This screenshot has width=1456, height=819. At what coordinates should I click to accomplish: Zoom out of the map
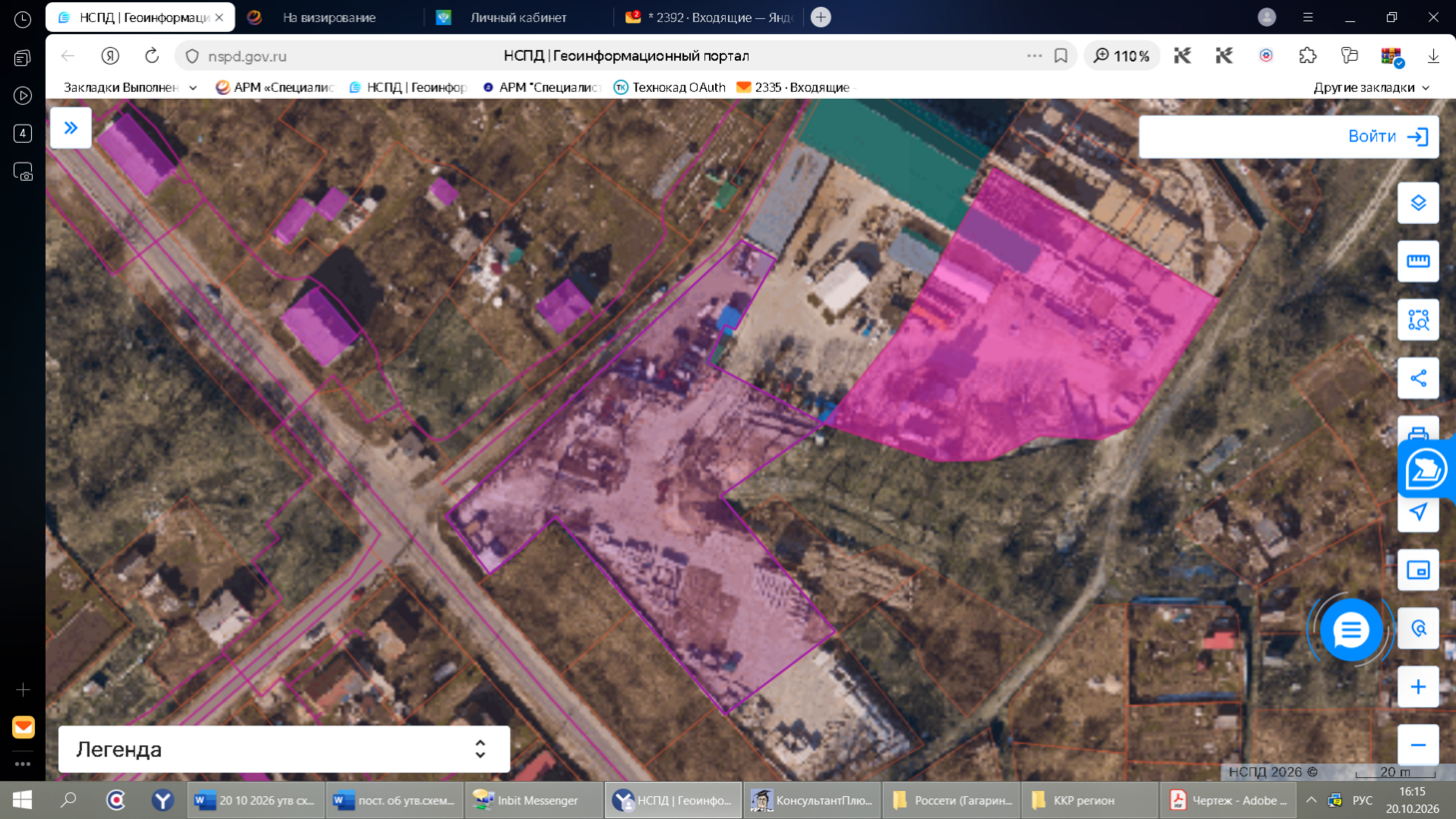[x=1418, y=745]
